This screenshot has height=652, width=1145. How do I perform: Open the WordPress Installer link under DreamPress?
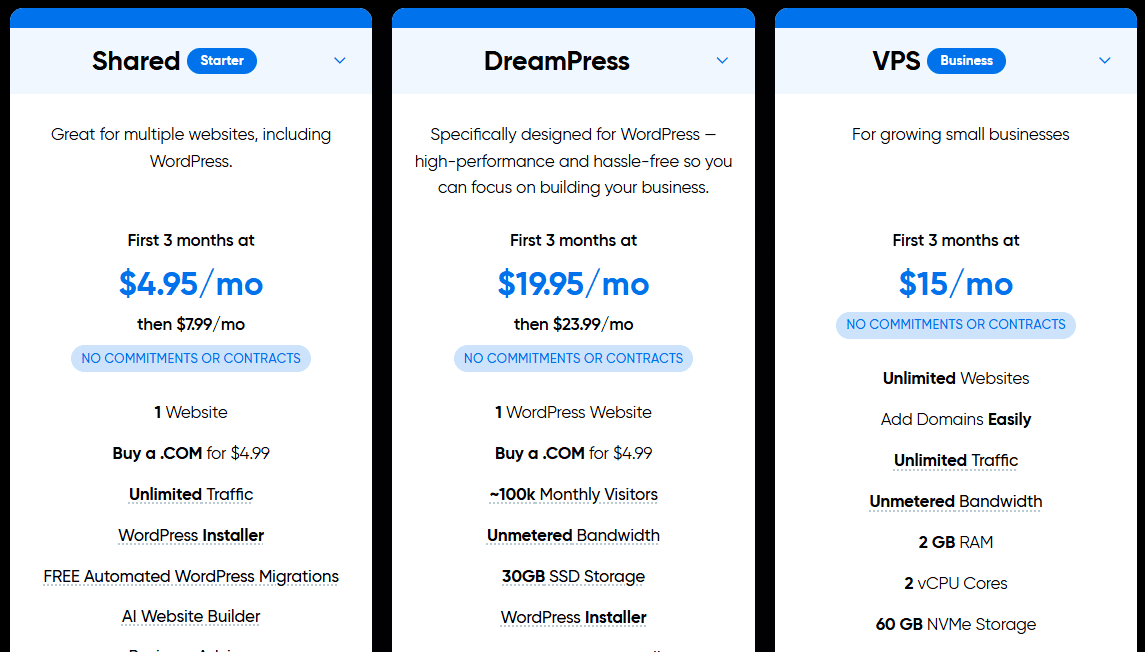[573, 617]
